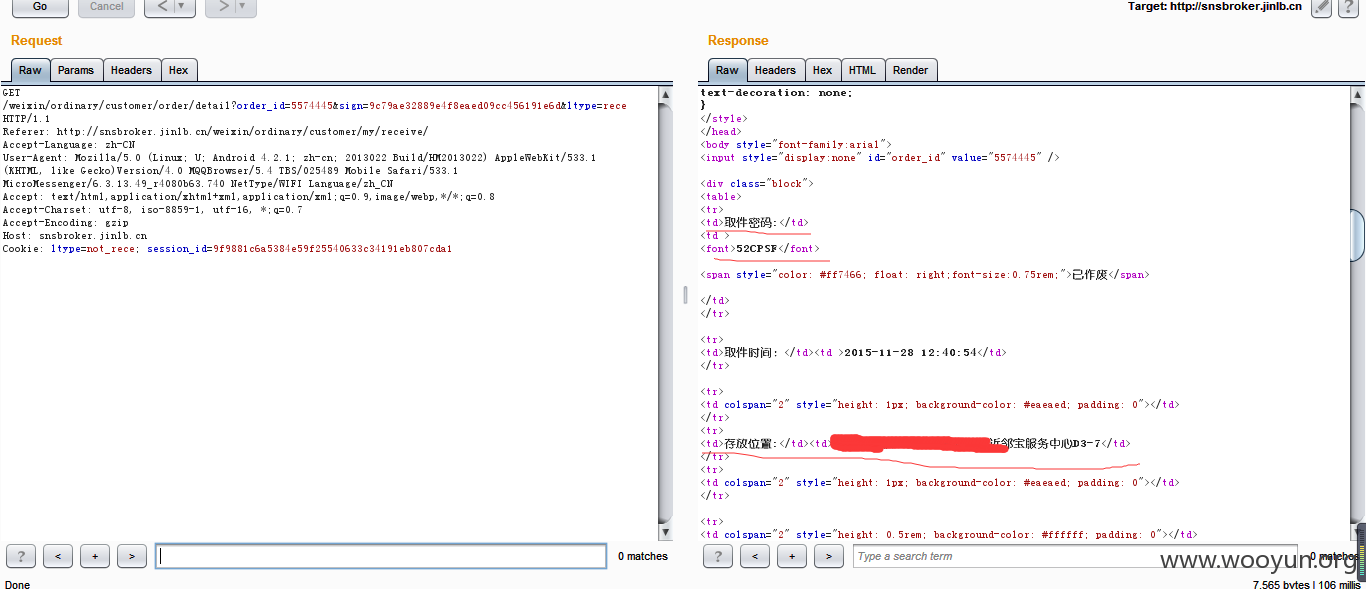Click the text-decoration: none line
The image size is (1366, 589).
click(x=777, y=92)
